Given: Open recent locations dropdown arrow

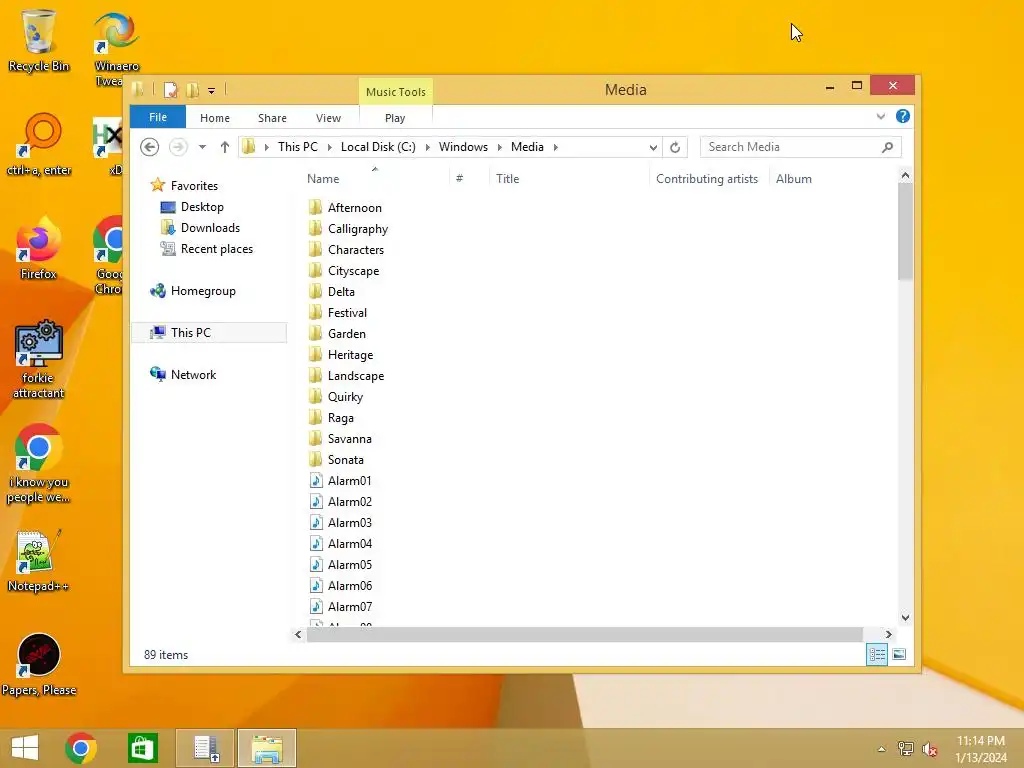Looking at the screenshot, I should (202, 147).
